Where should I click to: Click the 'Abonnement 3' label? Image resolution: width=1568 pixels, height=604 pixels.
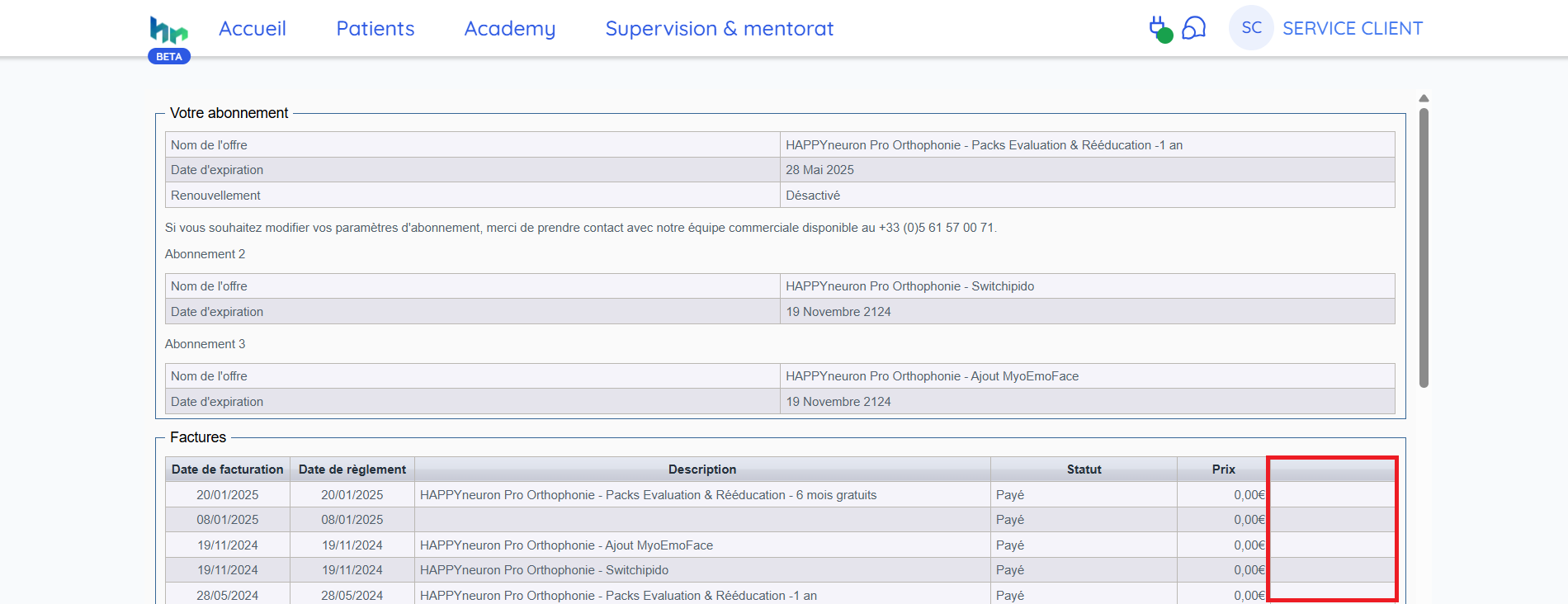point(205,344)
